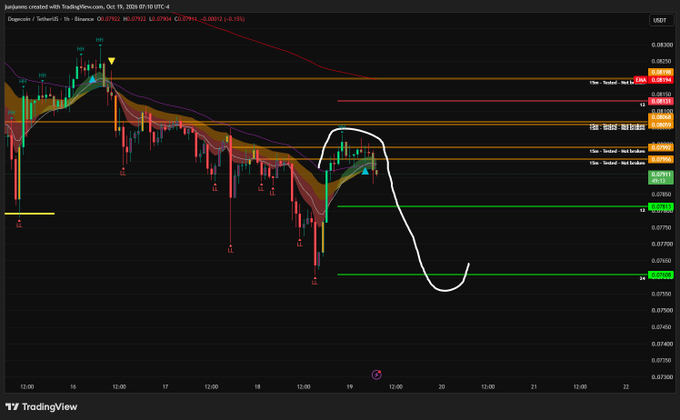Select the green horizontal line at 0.07813

coord(492,207)
